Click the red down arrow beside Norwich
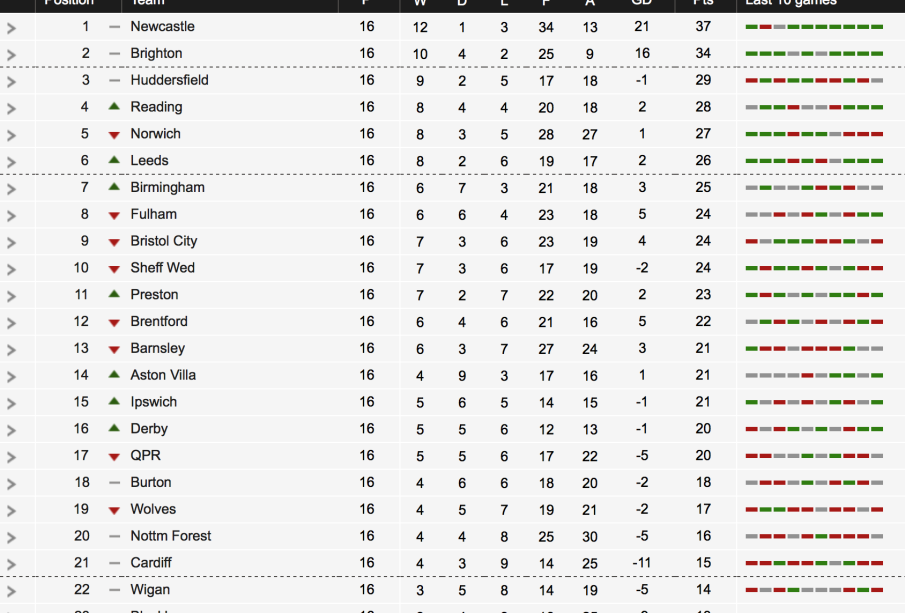 coord(114,134)
